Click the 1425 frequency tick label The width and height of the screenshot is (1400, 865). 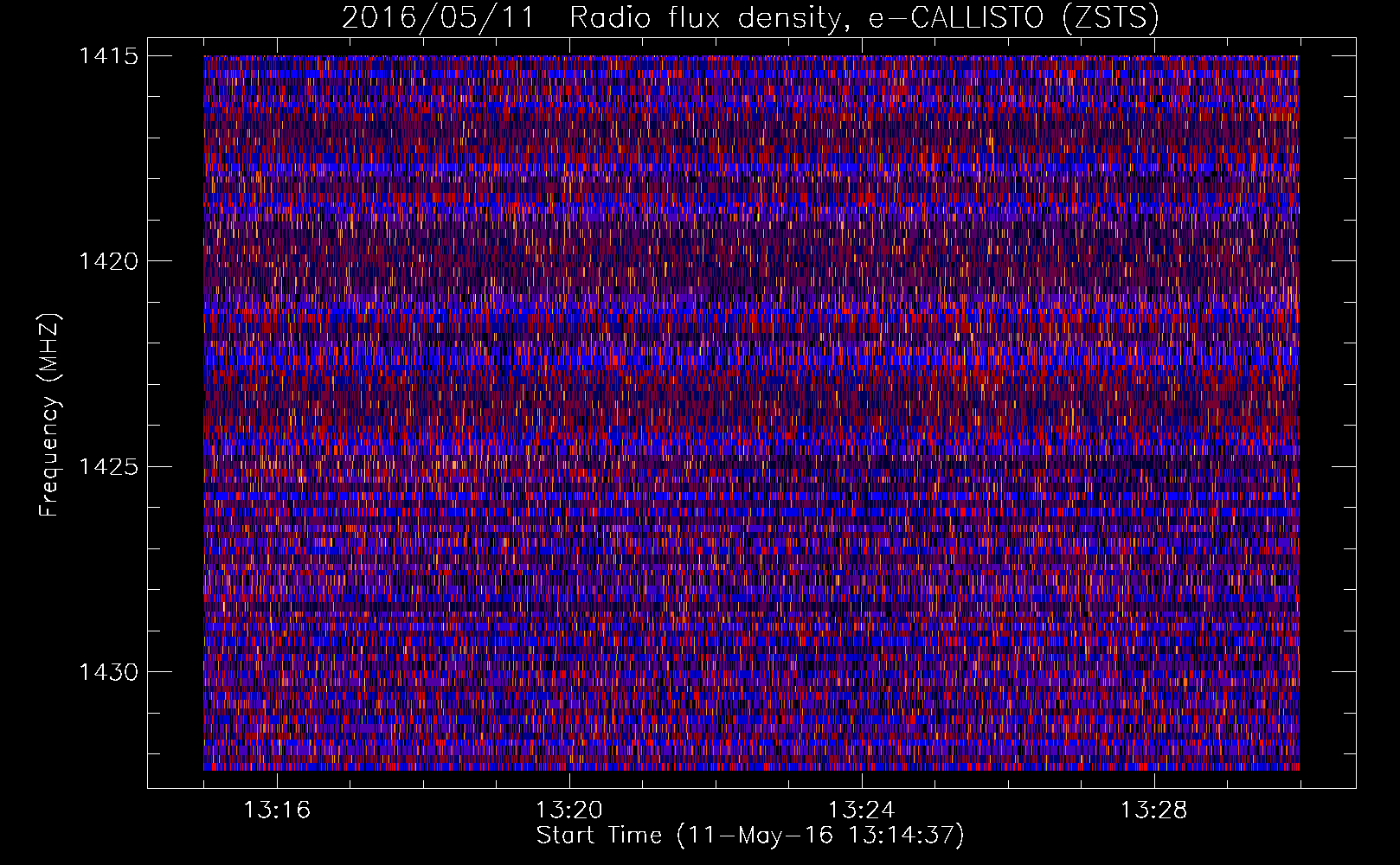[x=108, y=467]
